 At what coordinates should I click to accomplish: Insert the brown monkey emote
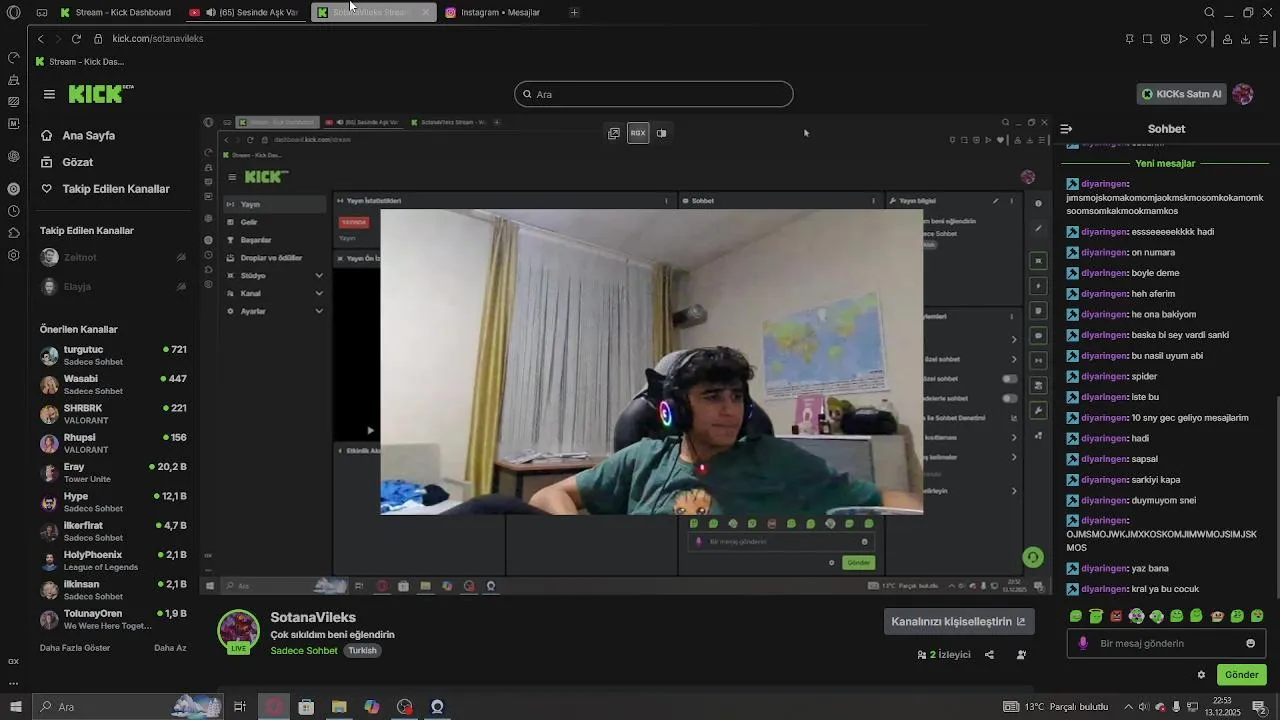(x=1217, y=616)
